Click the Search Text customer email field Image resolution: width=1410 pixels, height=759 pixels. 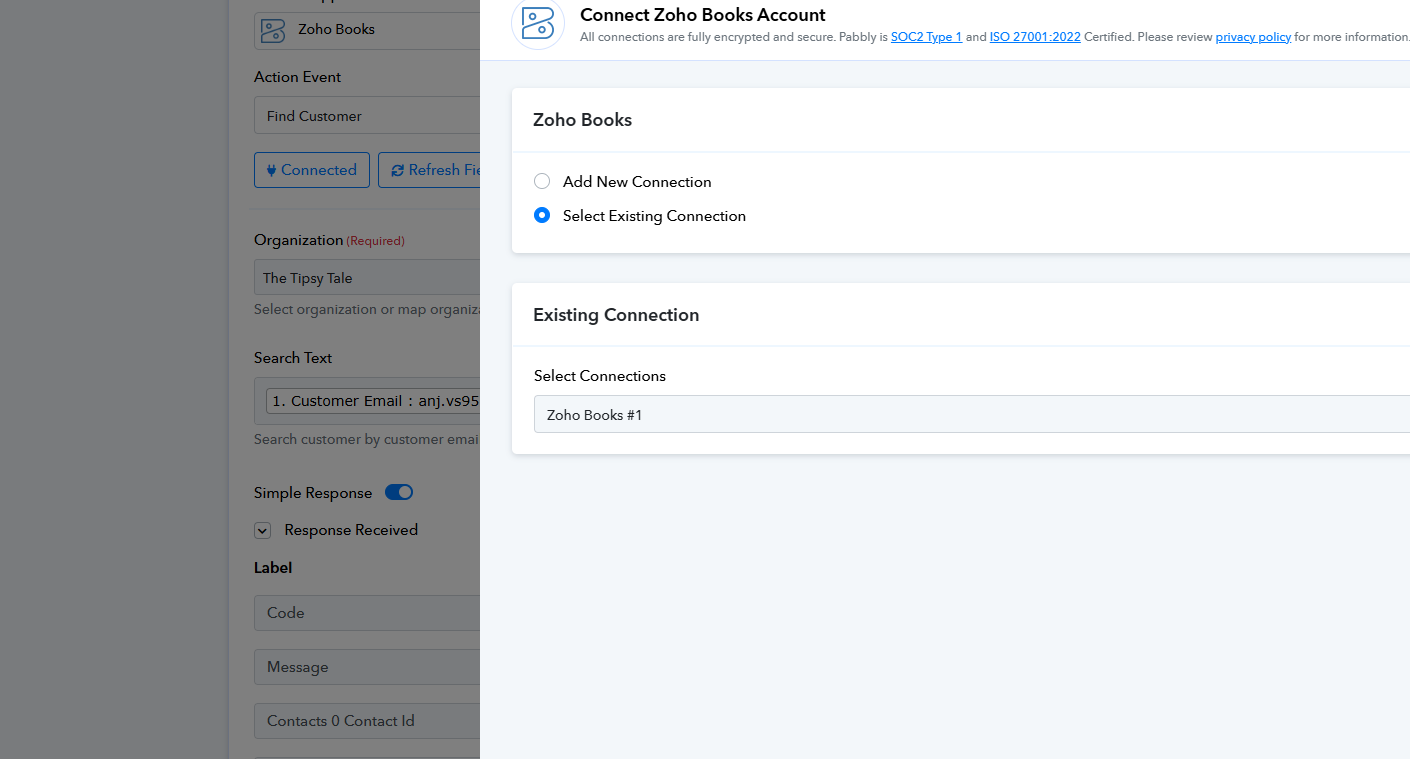click(x=367, y=401)
